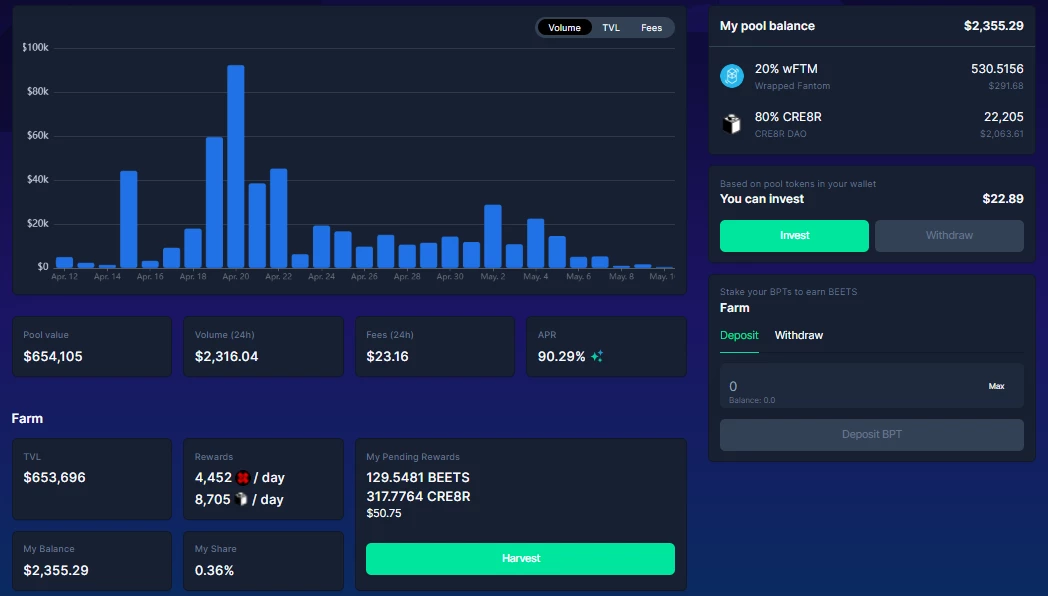1048x596 pixels.
Task: Harvest pending BEETS and CRE8R rewards
Action: point(520,559)
